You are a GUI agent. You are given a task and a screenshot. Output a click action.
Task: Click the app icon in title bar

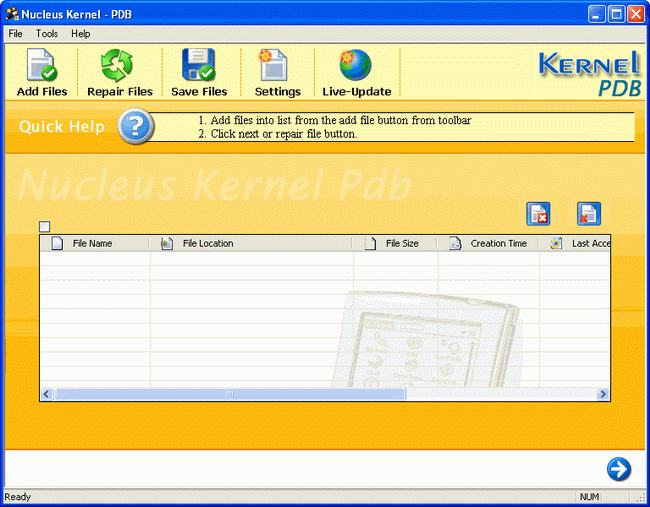coord(12,14)
